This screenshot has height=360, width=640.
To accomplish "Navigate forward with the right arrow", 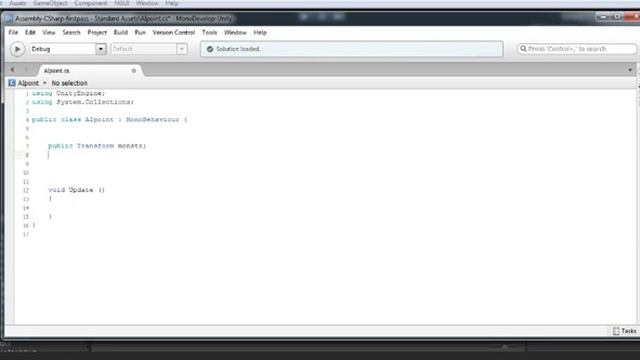I will pyautogui.click(x=26, y=70).
